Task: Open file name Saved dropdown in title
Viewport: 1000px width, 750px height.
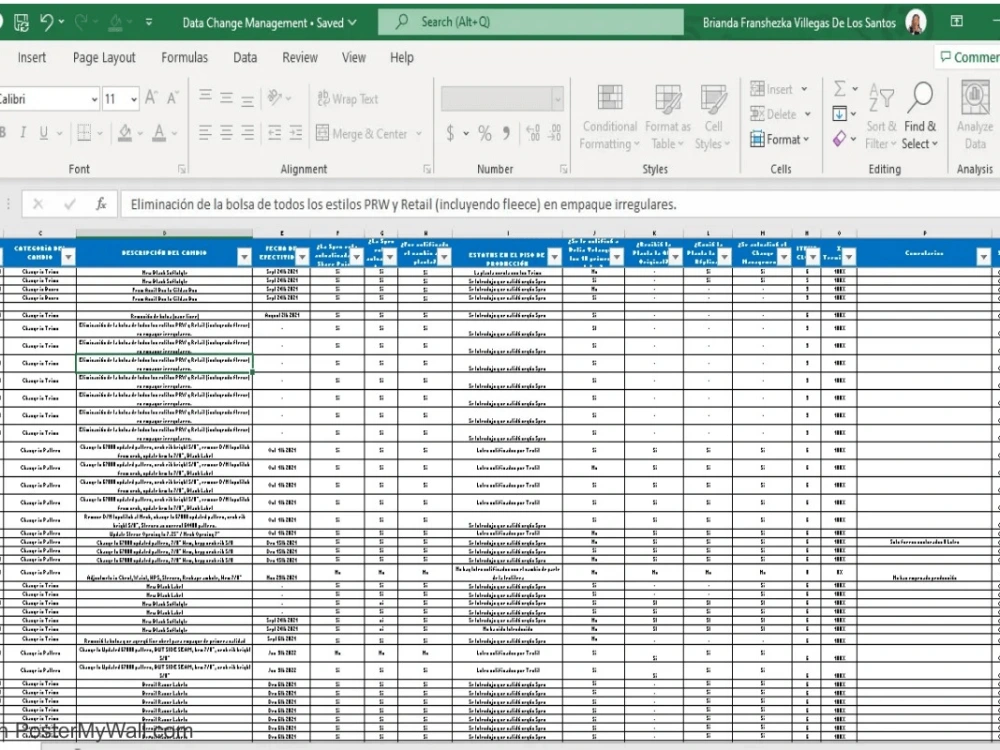Action: [352, 23]
